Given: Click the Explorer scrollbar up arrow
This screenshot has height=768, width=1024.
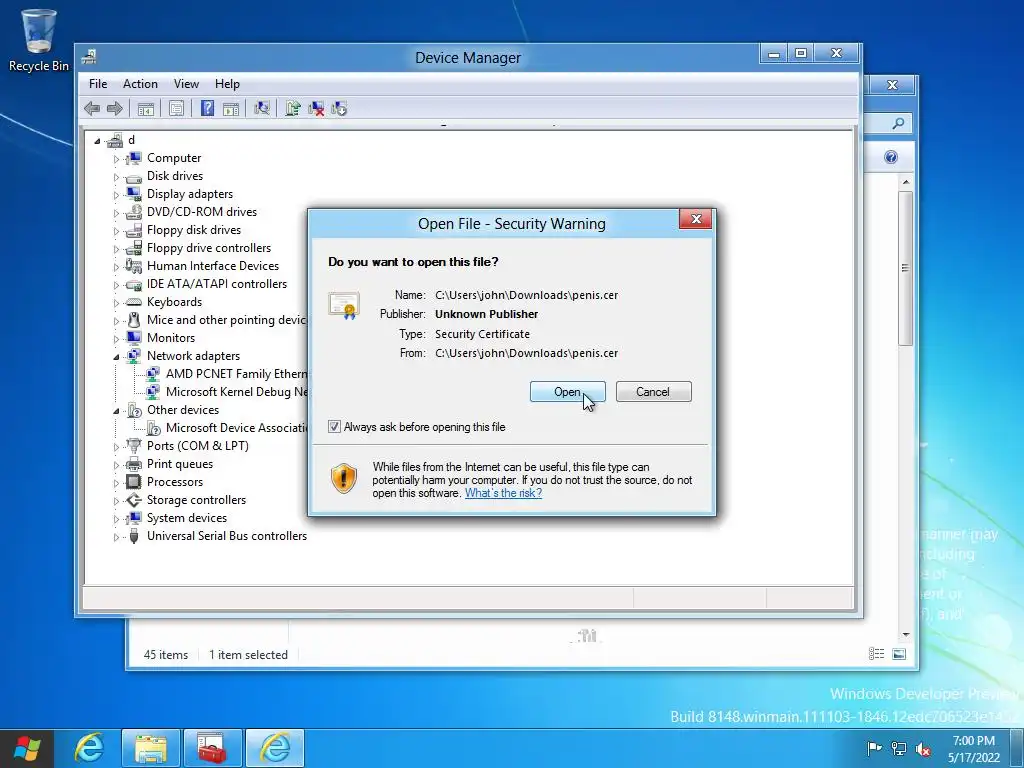Looking at the screenshot, I should pos(905,182).
